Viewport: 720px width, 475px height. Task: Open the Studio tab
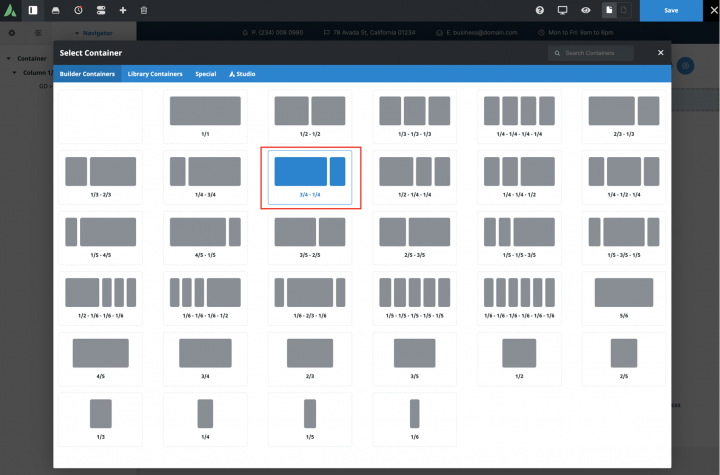tap(242, 74)
